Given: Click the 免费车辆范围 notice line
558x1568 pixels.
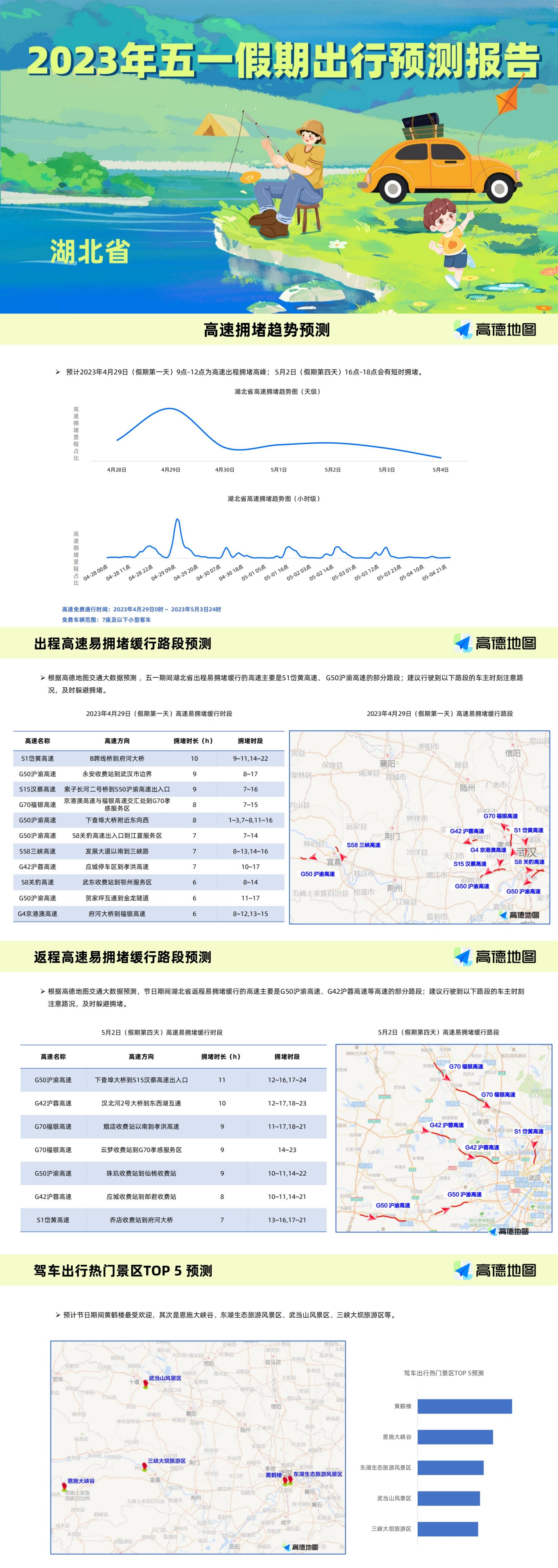Looking at the screenshot, I should click(x=106, y=620).
